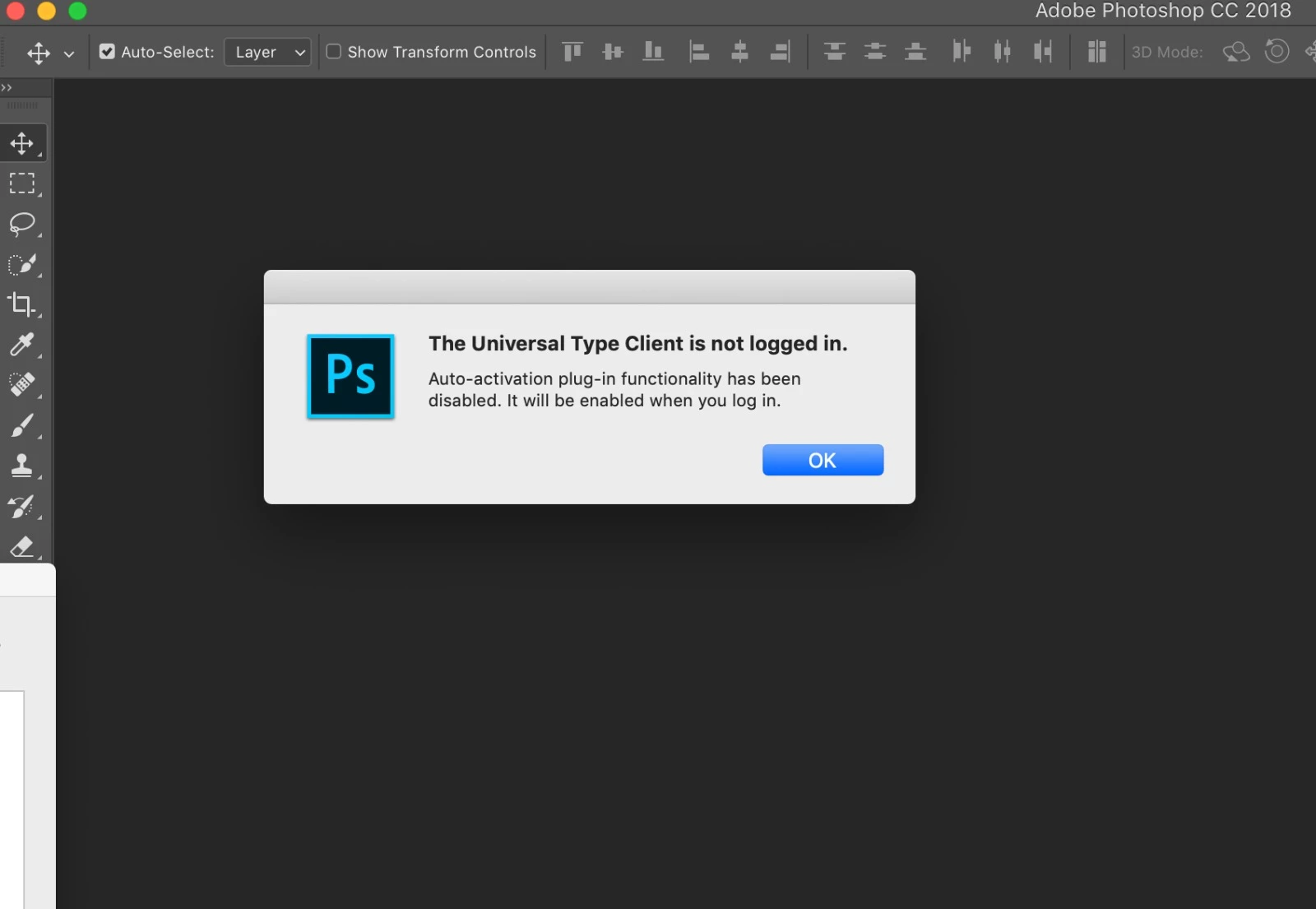Select the Rectangular Marquee tool
1316x909 pixels.
(x=23, y=183)
